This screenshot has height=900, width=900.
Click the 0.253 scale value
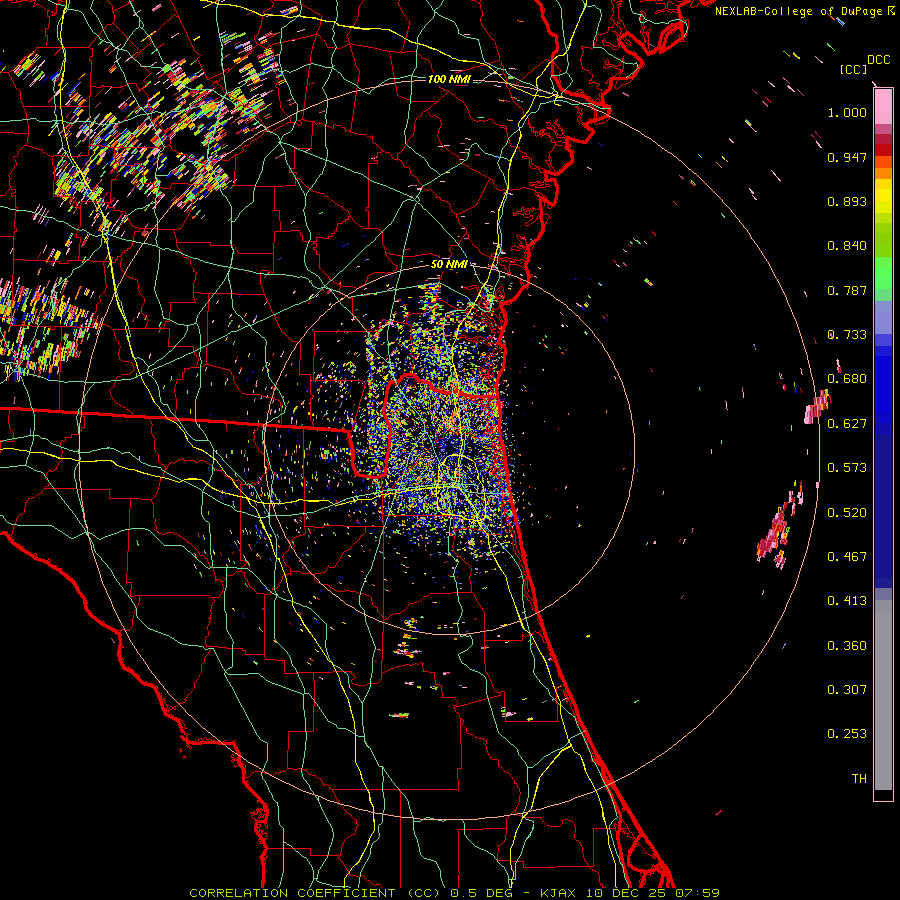click(x=847, y=734)
